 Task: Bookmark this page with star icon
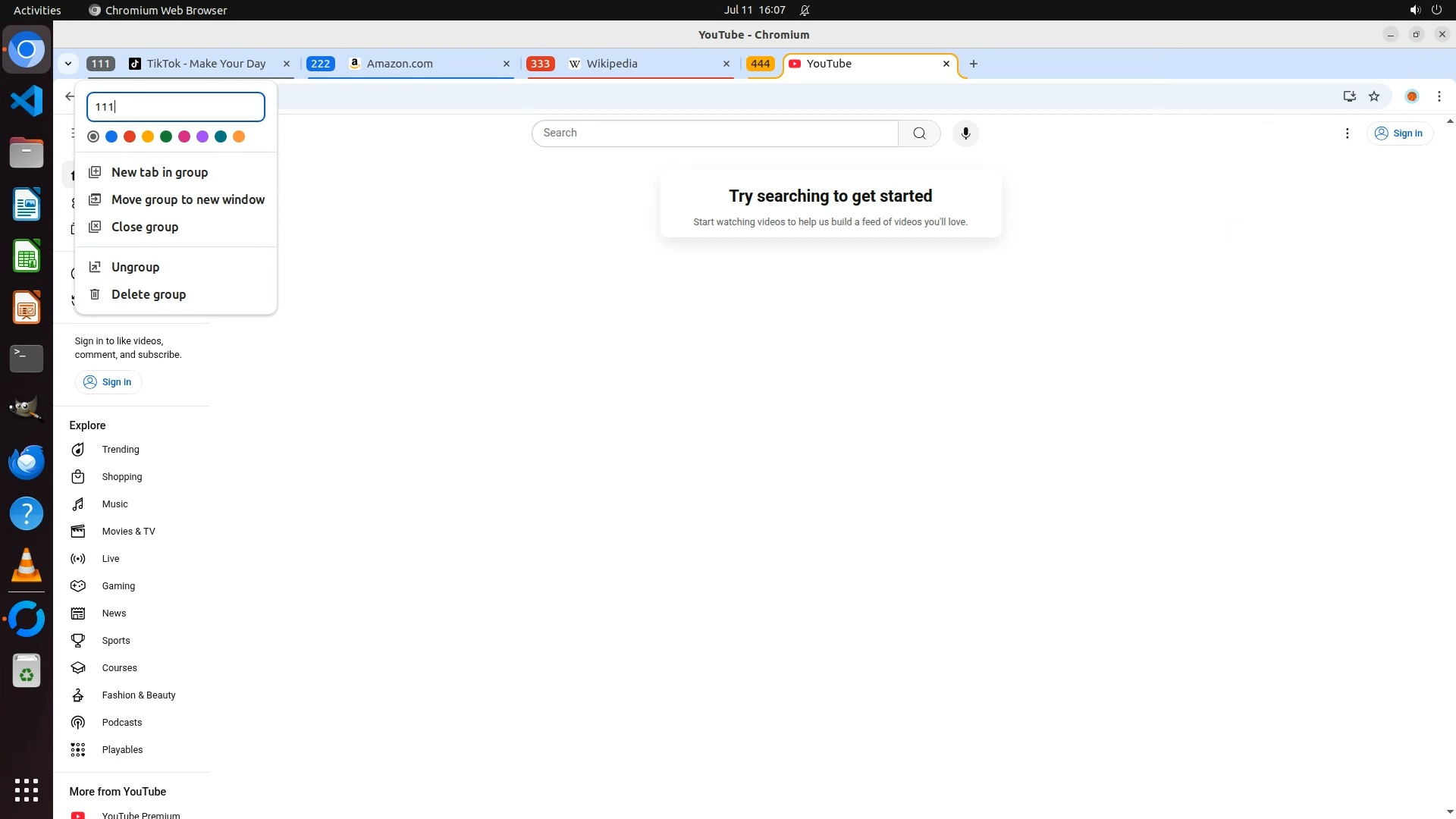(1374, 96)
